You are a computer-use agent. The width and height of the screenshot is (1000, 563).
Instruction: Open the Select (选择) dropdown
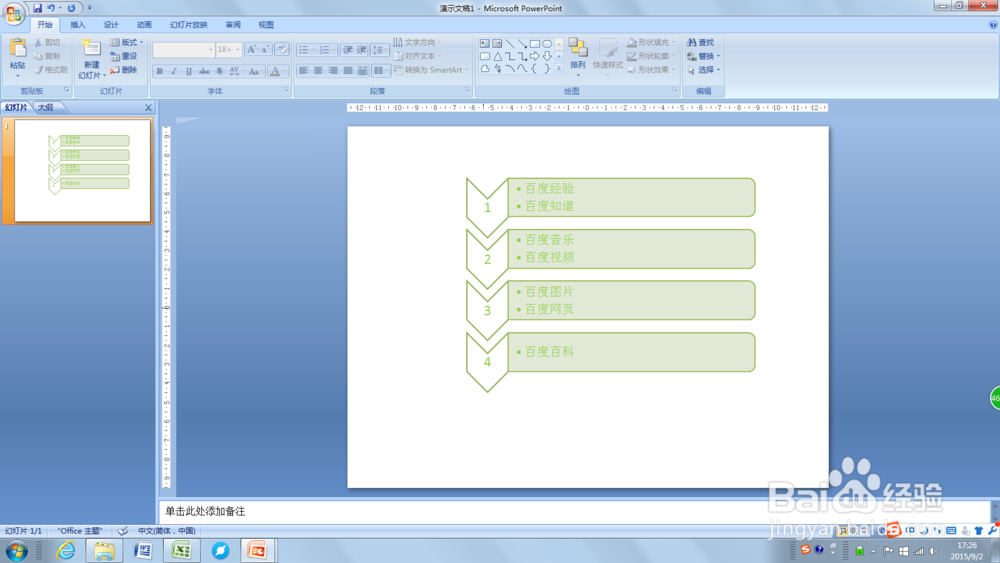pos(704,70)
